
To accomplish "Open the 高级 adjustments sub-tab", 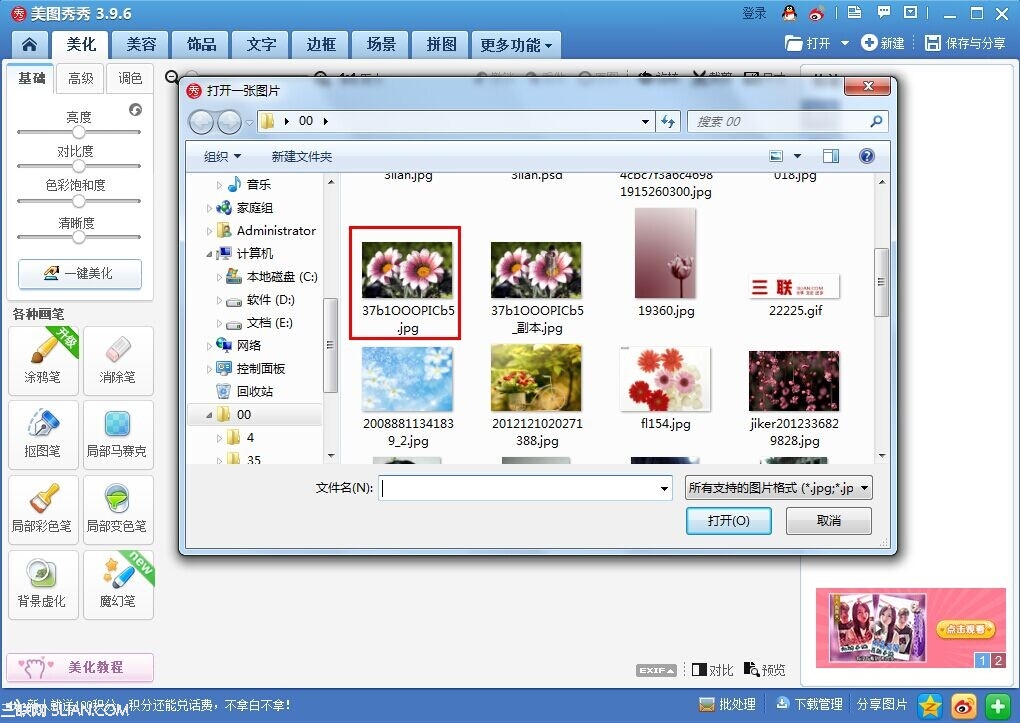I will (x=81, y=79).
